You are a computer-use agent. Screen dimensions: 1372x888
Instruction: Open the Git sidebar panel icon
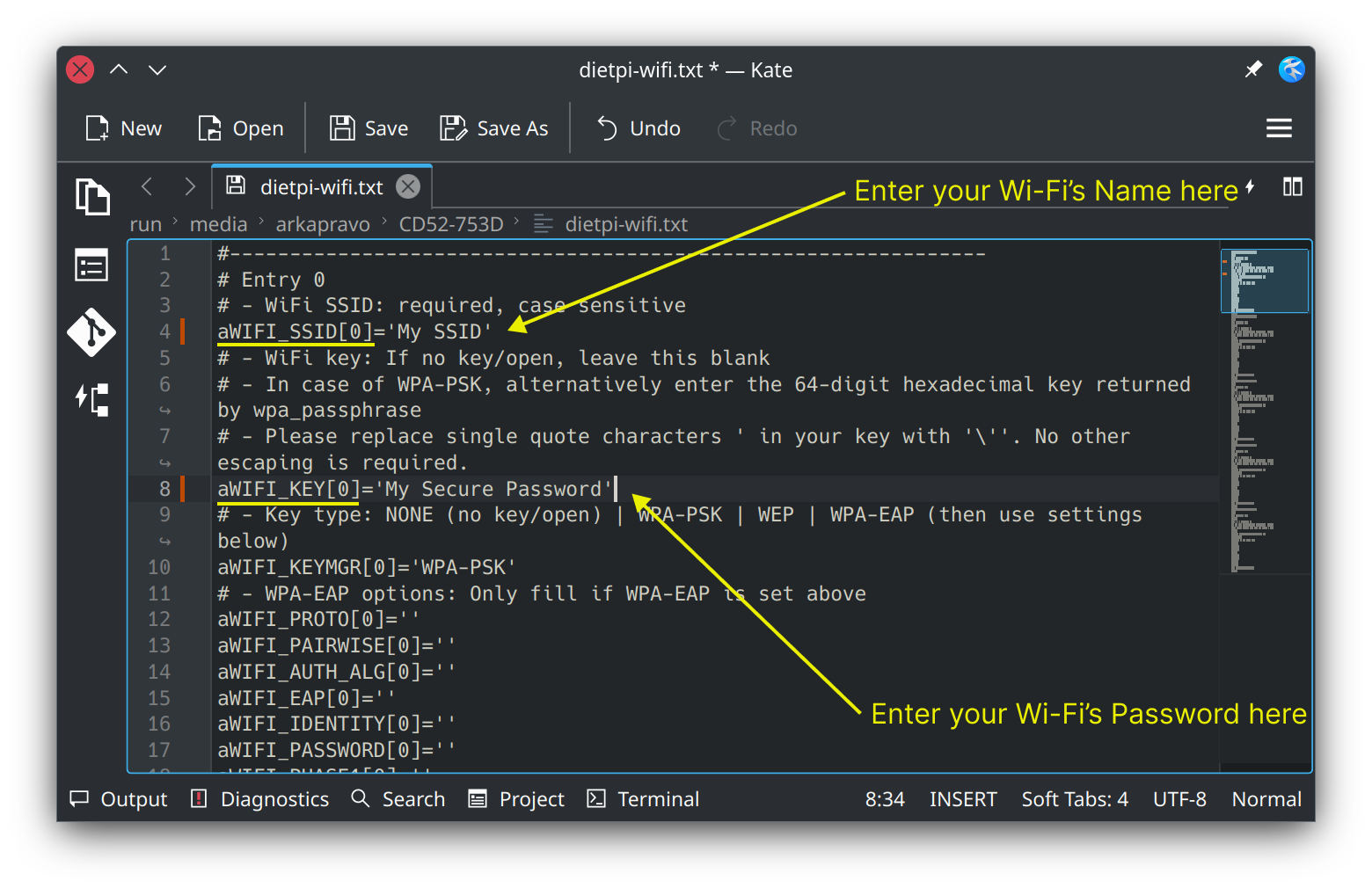[92, 332]
